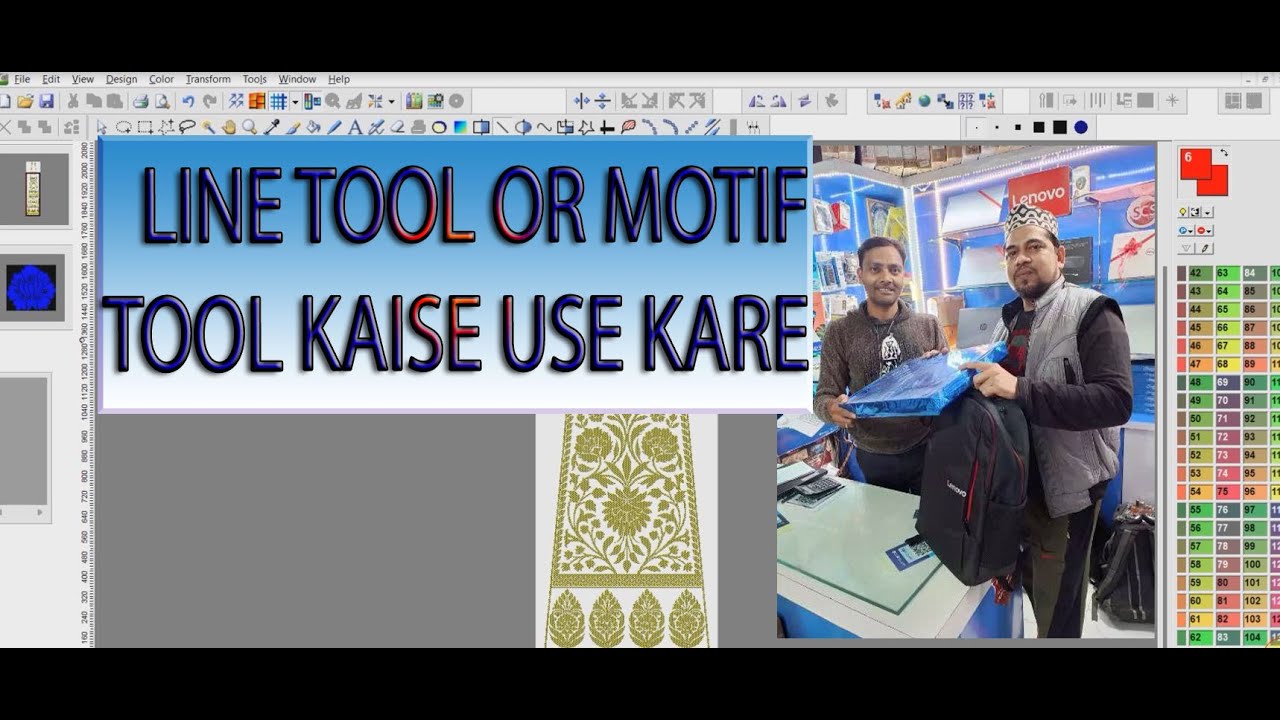Open the Transform menu

click(x=208, y=79)
